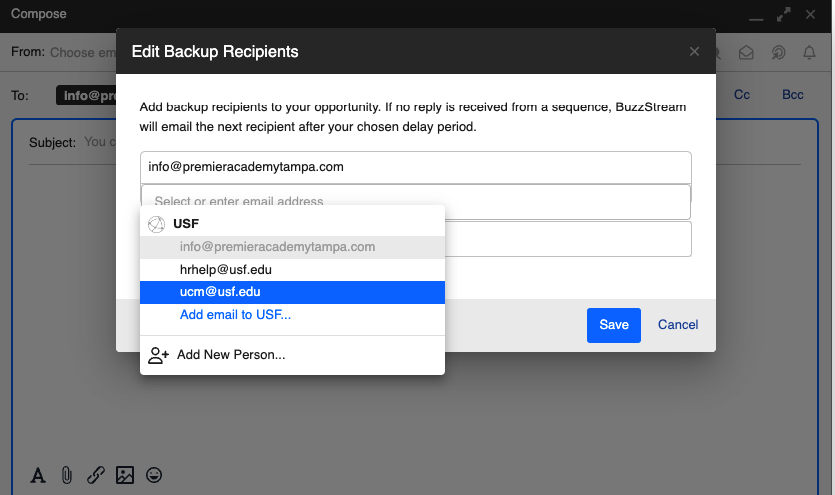Close the Edit Backup Recipients dialog
The image size is (835, 495).
click(x=694, y=52)
